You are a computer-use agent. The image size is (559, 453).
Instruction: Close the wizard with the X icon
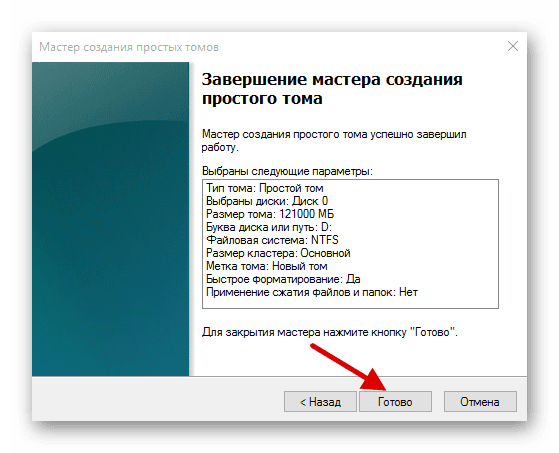pos(513,46)
